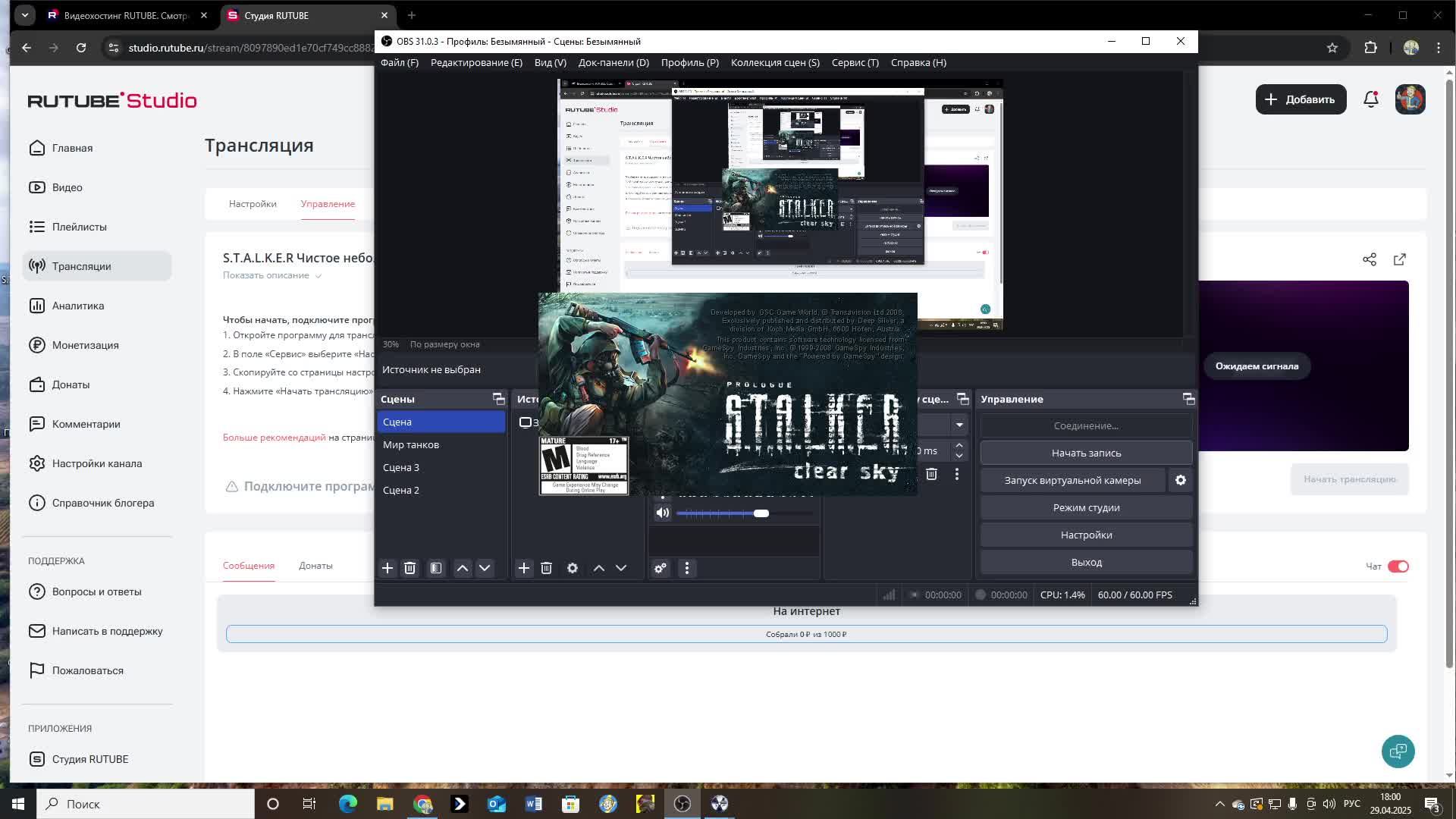Open the 'По размеру окна' preview scale dropdown

pos(444,344)
